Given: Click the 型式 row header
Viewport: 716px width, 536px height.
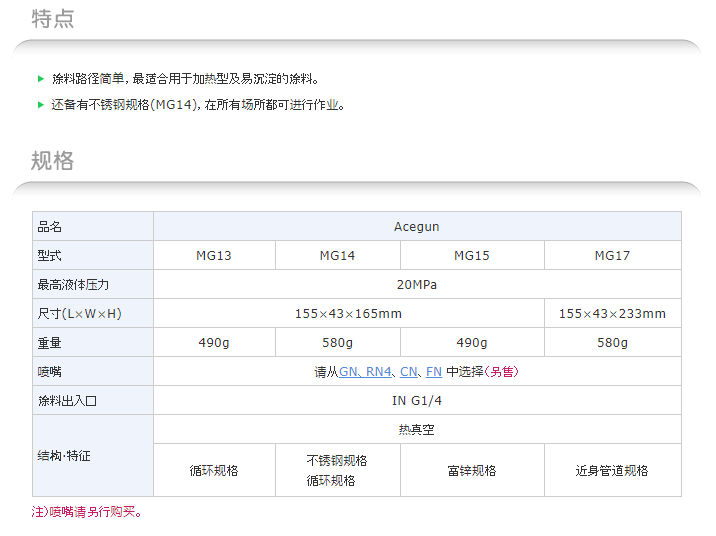Looking at the screenshot, I should 93,255.
